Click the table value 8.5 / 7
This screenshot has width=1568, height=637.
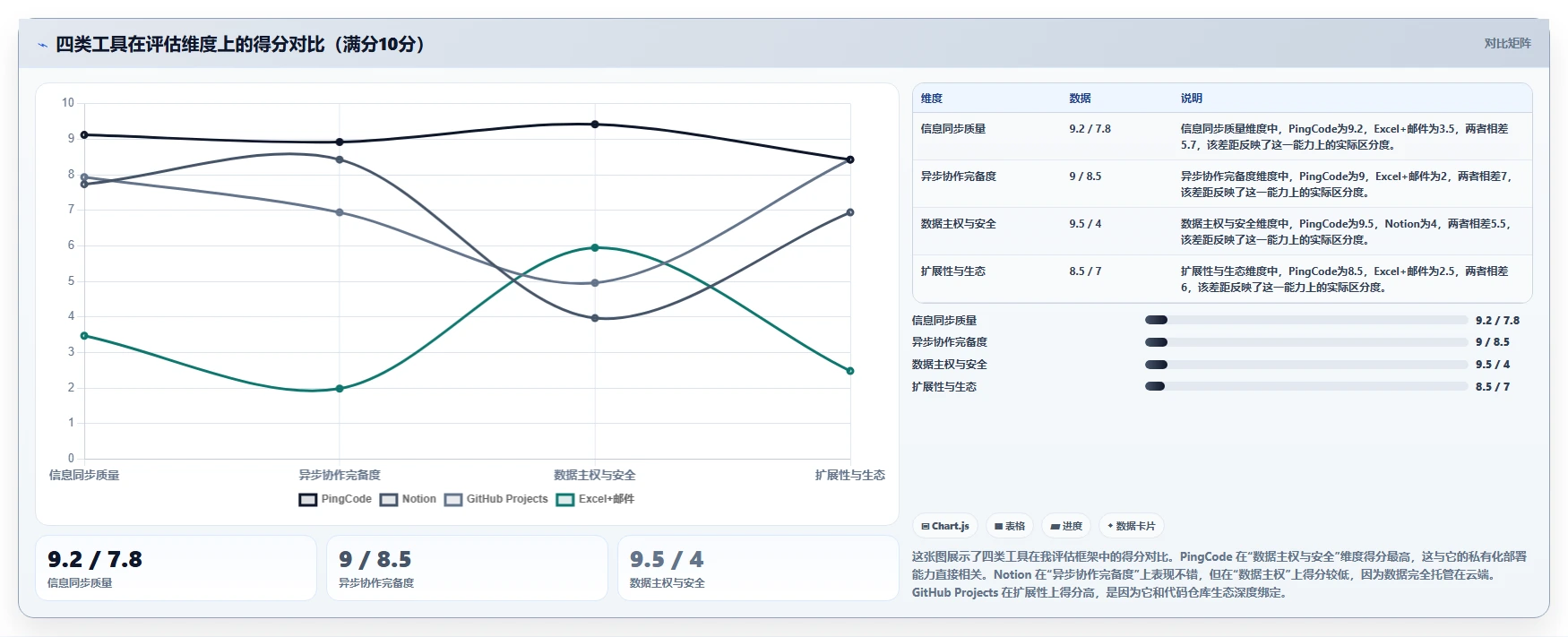(1085, 271)
